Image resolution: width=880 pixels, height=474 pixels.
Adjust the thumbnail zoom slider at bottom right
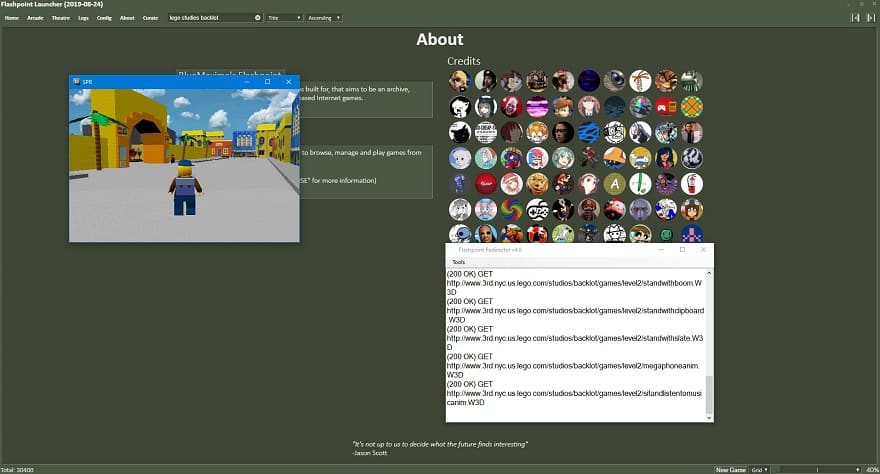click(x=817, y=470)
